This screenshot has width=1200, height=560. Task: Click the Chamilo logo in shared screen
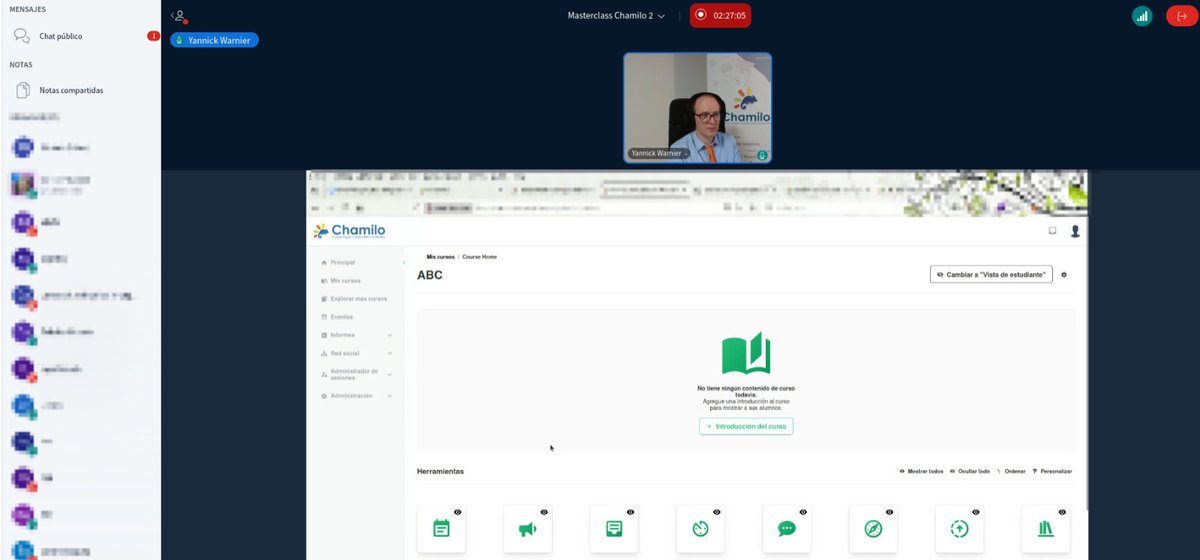coord(349,231)
